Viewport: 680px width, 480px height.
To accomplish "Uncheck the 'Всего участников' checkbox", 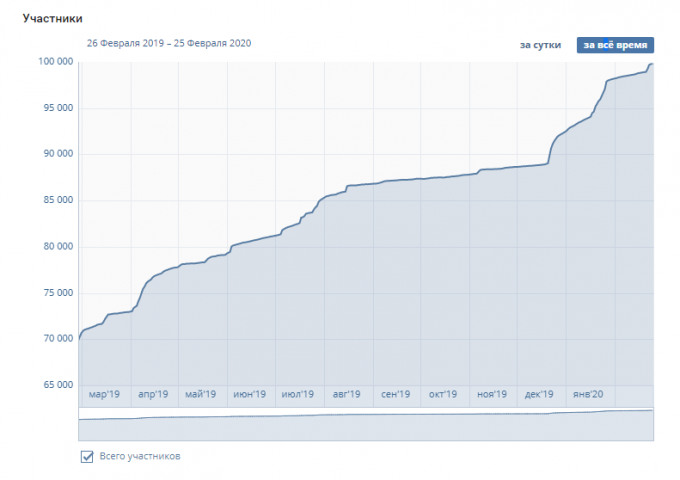I will [x=87, y=457].
